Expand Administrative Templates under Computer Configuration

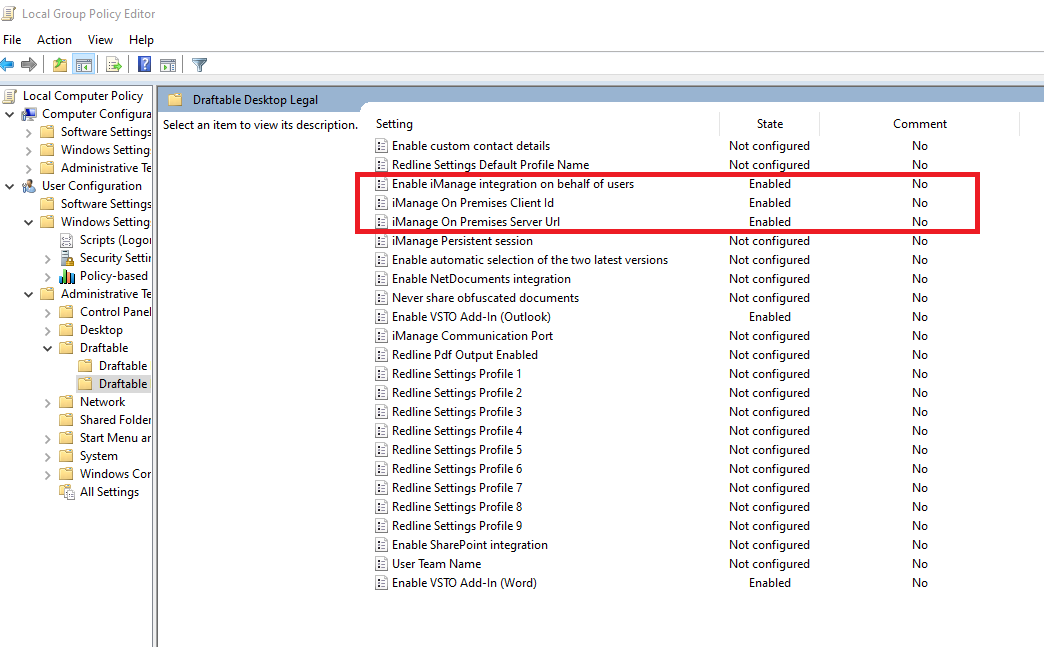click(29, 168)
